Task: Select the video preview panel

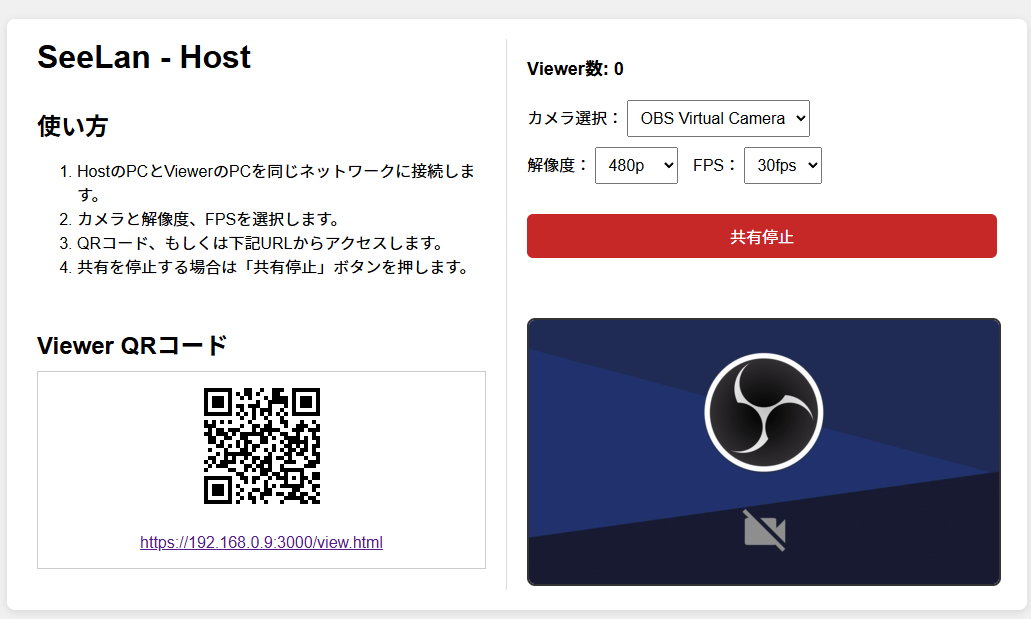Action: click(763, 451)
